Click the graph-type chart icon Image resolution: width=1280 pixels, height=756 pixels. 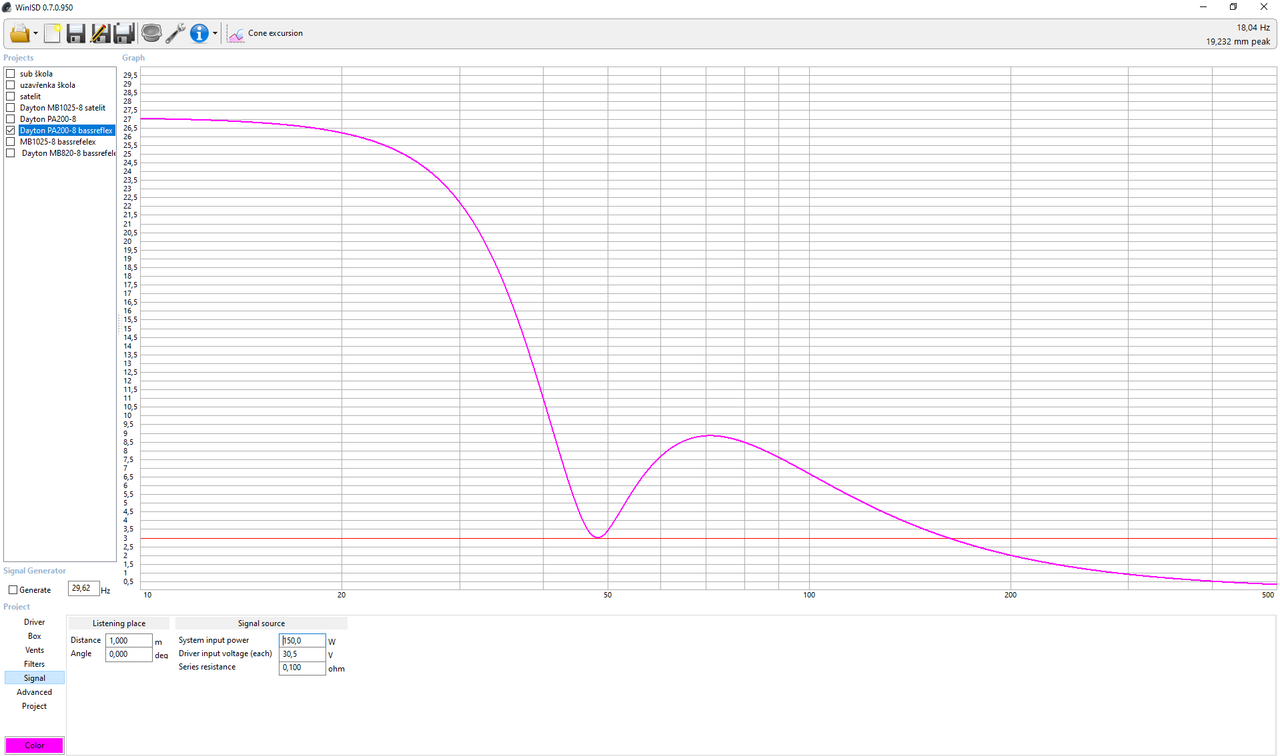236,33
